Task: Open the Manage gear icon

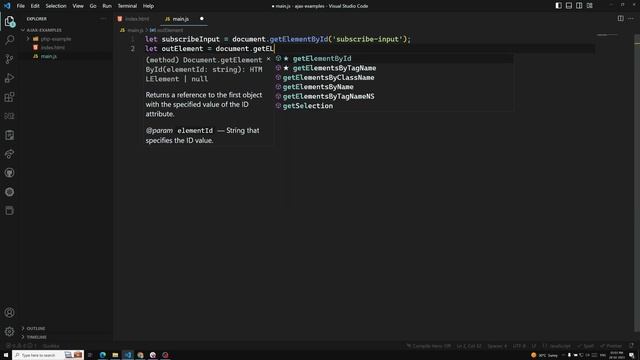Action: [x=9, y=331]
